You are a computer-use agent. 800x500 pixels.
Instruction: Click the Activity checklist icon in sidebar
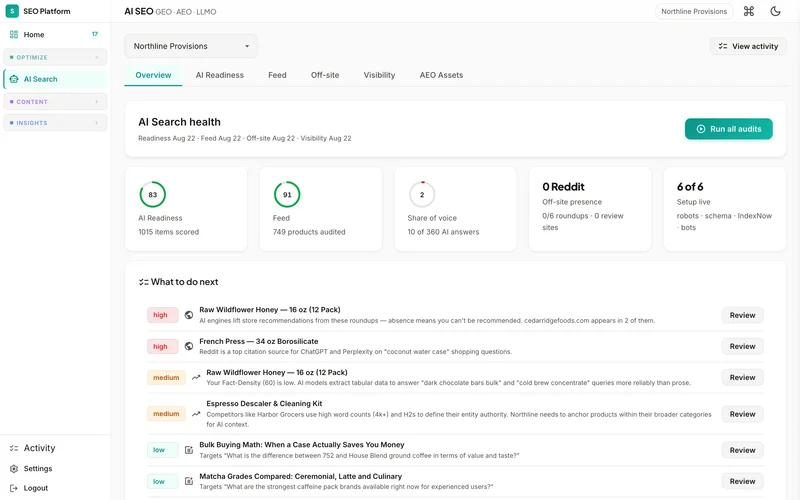14,448
